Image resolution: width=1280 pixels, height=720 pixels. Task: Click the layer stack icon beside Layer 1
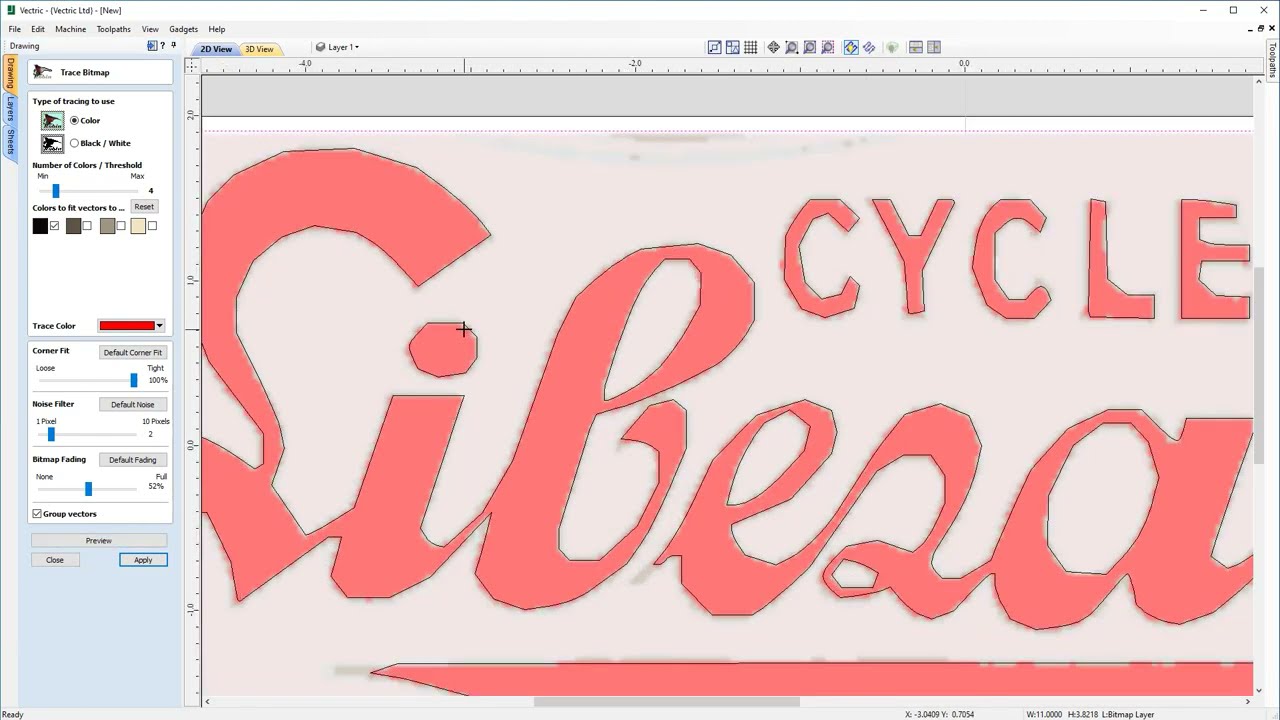tap(320, 47)
